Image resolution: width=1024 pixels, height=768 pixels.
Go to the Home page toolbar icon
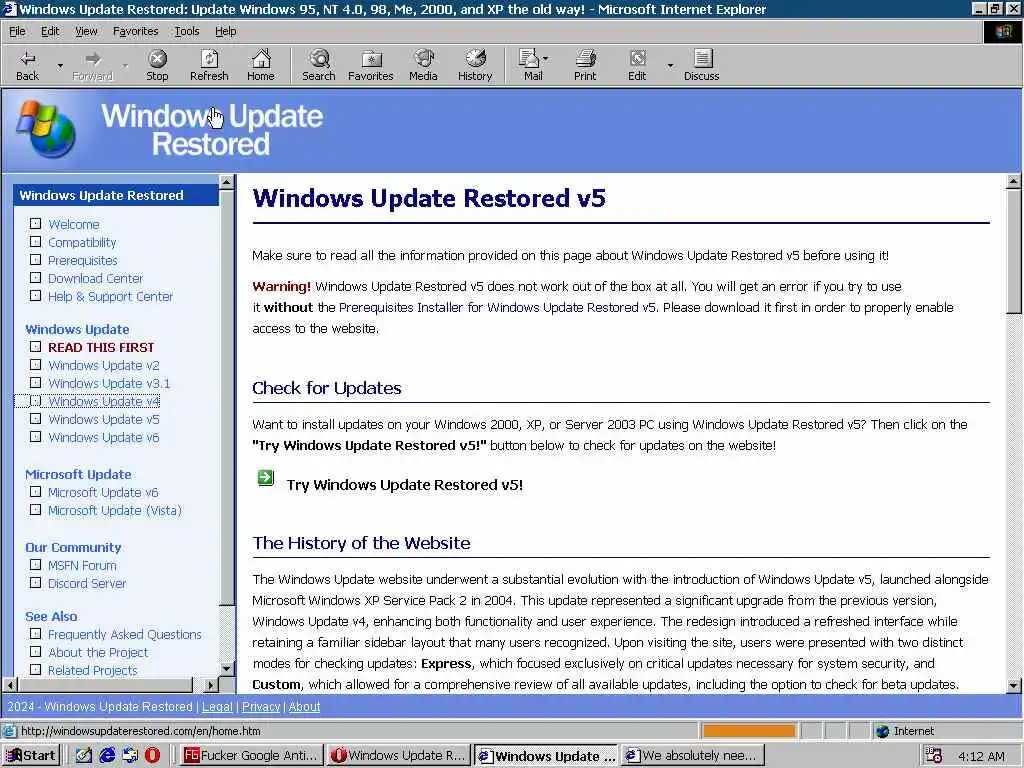click(x=261, y=65)
